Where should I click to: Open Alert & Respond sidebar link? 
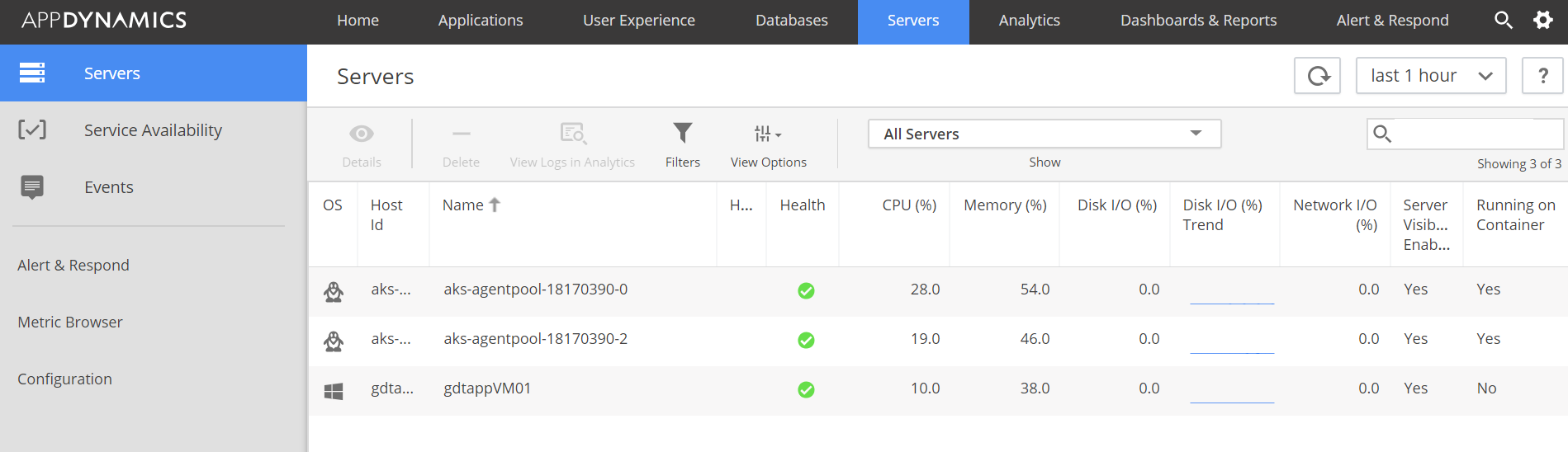point(73,265)
